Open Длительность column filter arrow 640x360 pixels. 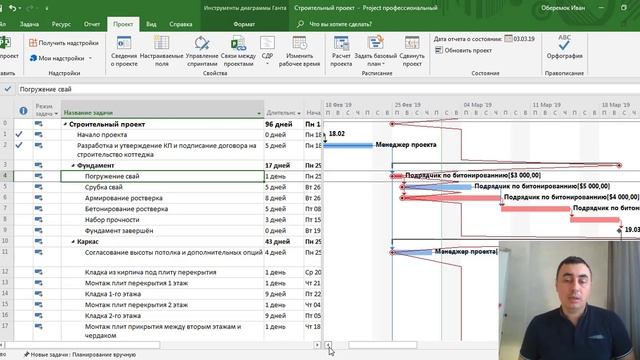tap(299, 113)
